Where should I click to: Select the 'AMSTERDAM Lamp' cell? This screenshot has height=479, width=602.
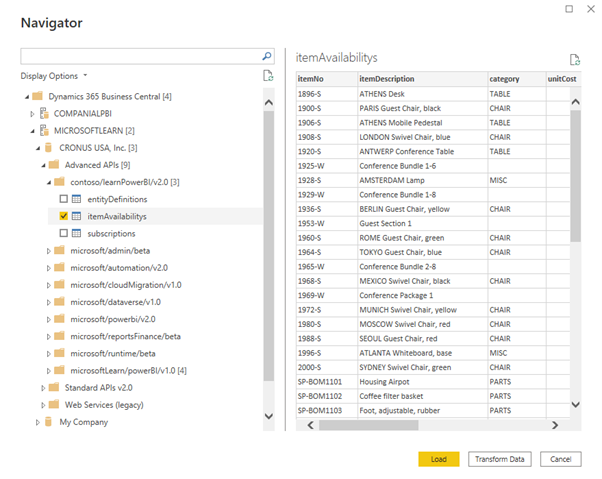(x=423, y=180)
